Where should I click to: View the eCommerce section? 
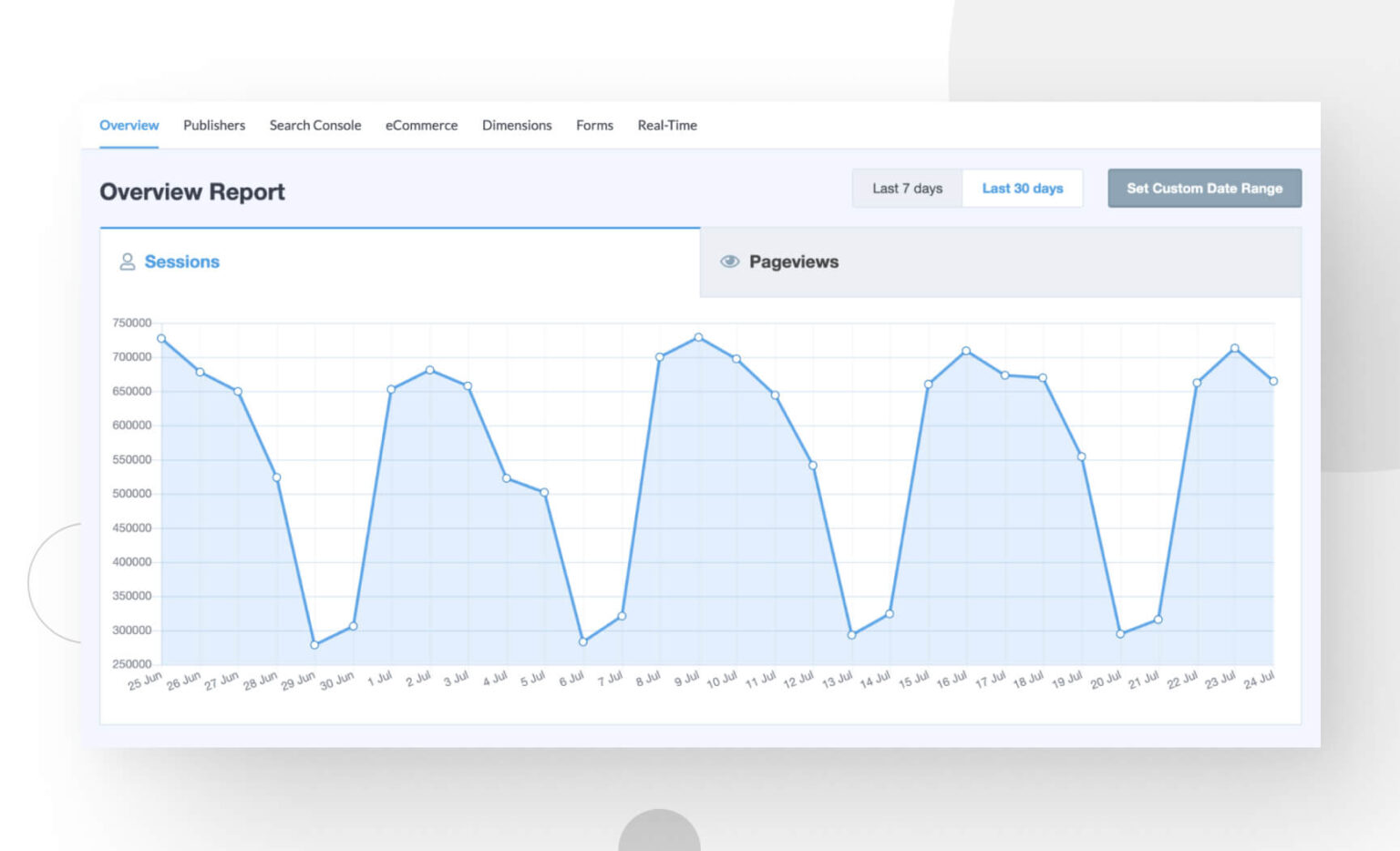point(421,125)
